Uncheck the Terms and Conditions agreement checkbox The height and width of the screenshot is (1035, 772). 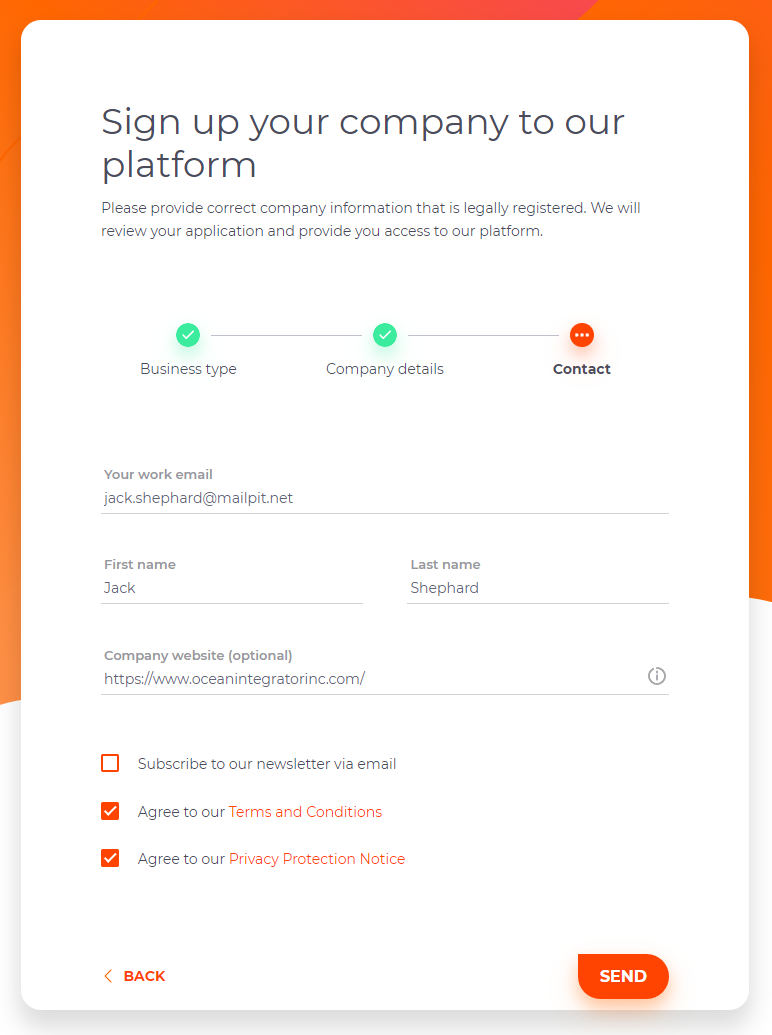tap(110, 811)
